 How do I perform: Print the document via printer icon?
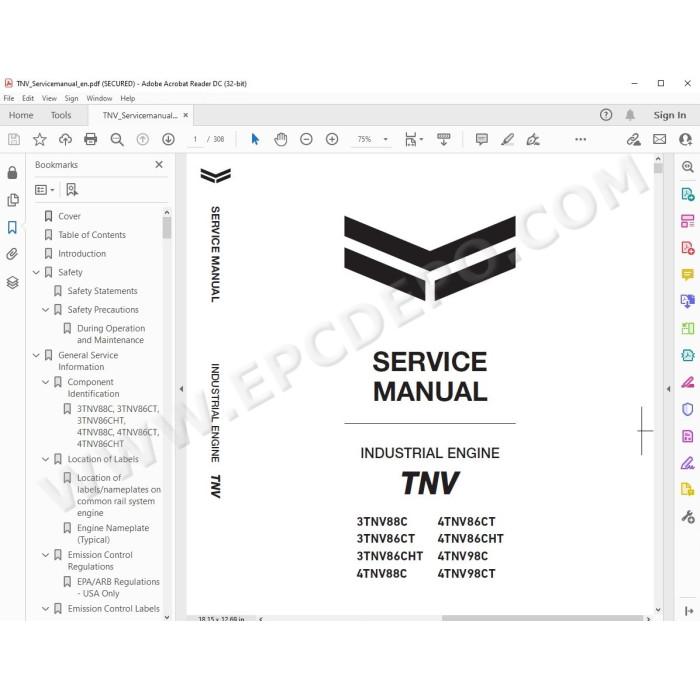pos(91,139)
